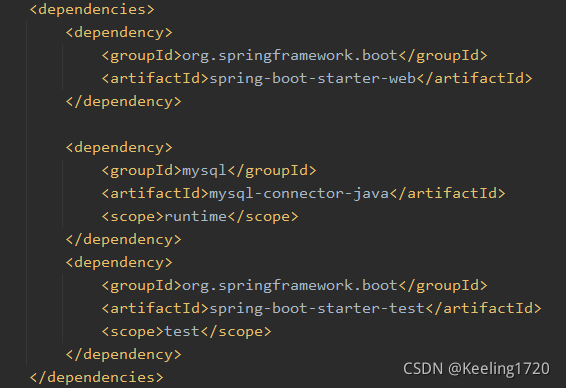Viewport: 566px width, 388px height.
Task: Click the opening dependencies tag
Action: coord(92,10)
